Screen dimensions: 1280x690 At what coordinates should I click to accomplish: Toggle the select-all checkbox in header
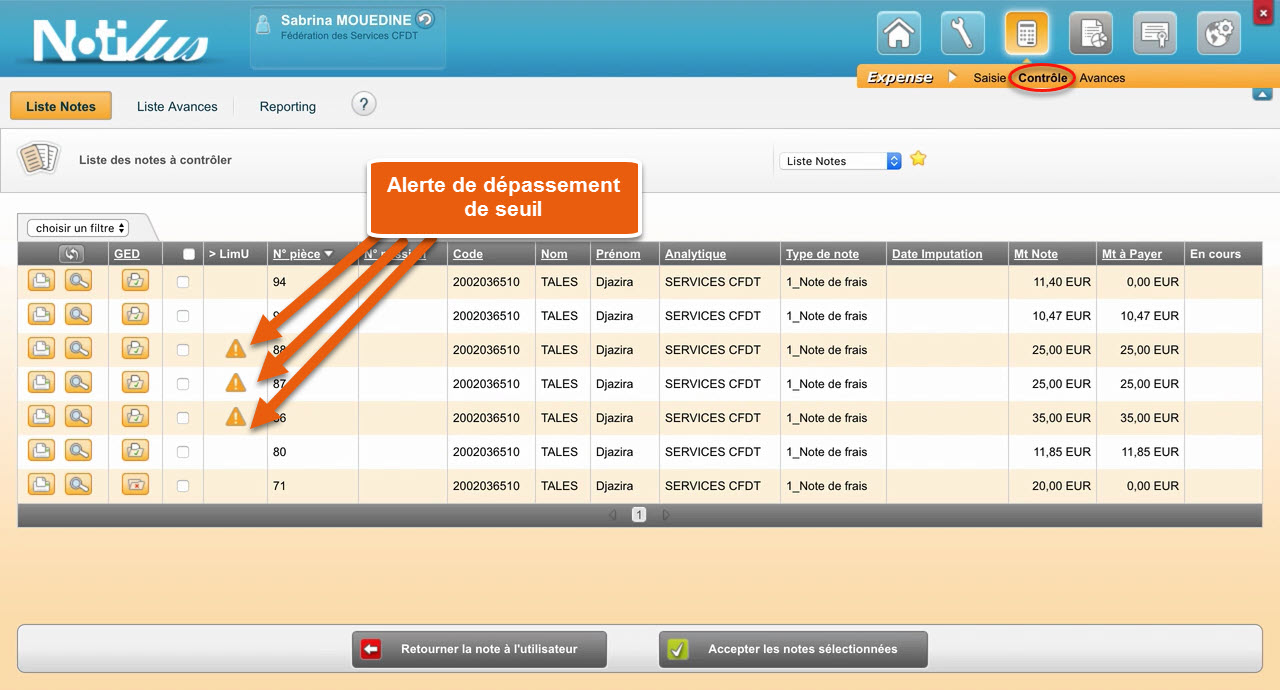[x=189, y=254]
